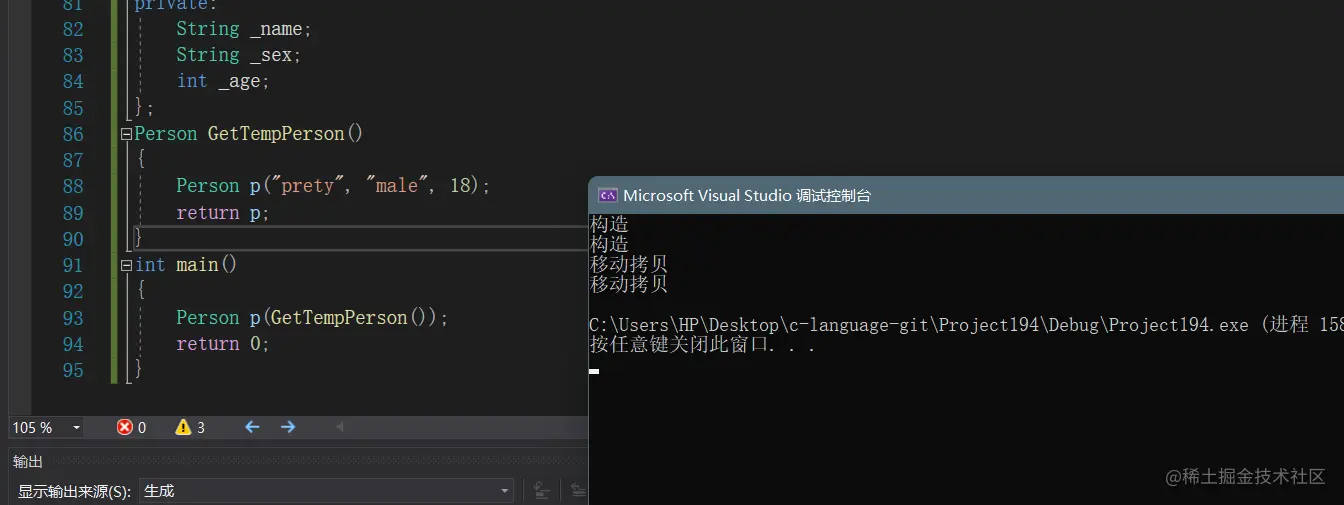This screenshot has width=1344, height=505.
Task: Click the 输出 panel title
Action: [28, 461]
